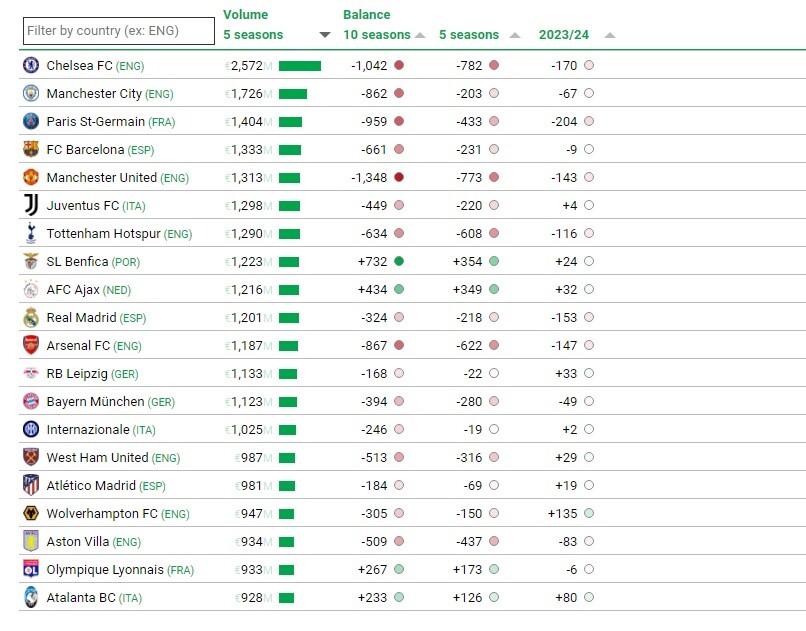Viewport: 806px width, 631px height.
Task: Select Atalanta's €928M volume value
Action: 253,598
